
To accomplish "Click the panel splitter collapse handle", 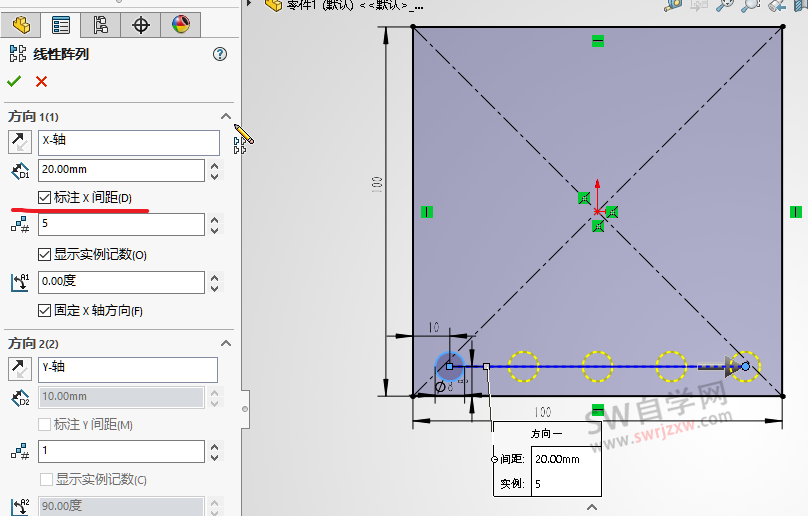I will 245,409.
